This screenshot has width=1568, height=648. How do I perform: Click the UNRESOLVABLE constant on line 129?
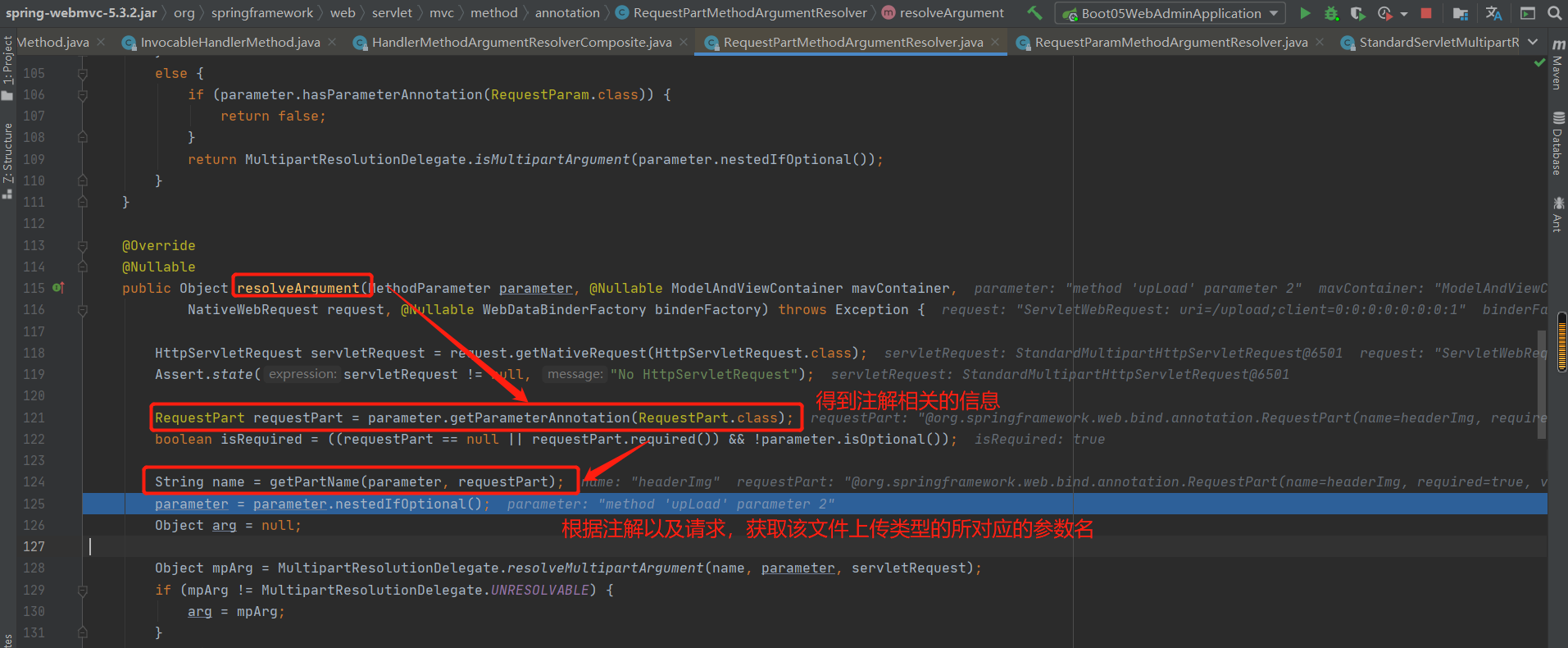click(539, 590)
